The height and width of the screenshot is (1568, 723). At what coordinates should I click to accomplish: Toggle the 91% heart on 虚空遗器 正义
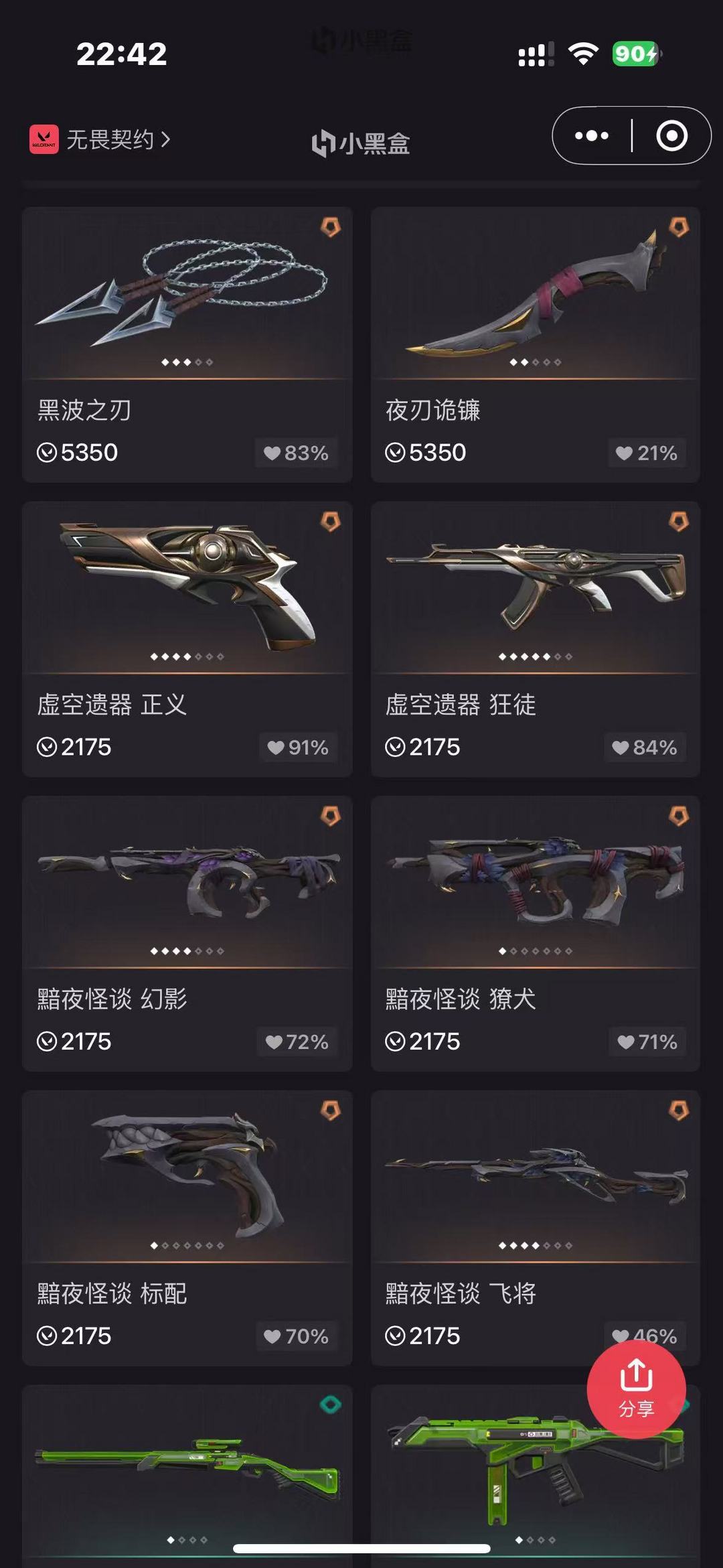pos(298,747)
